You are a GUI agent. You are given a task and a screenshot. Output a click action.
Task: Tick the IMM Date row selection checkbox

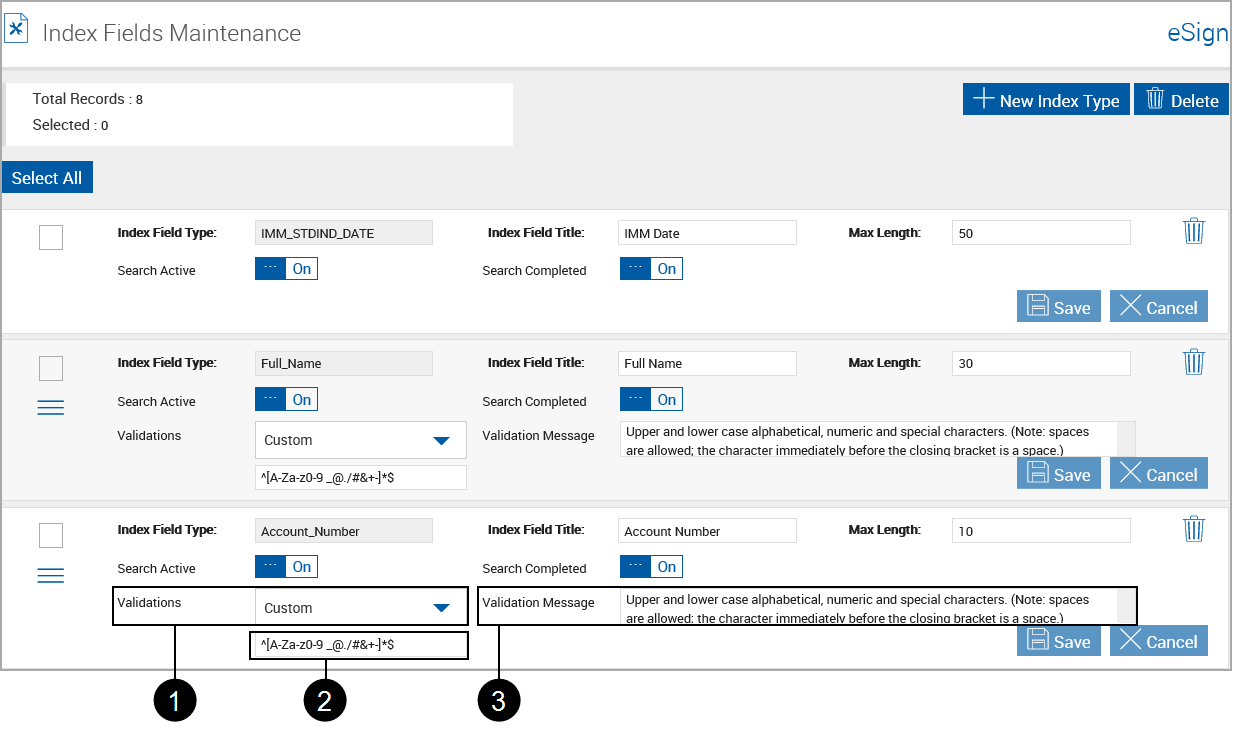51,237
